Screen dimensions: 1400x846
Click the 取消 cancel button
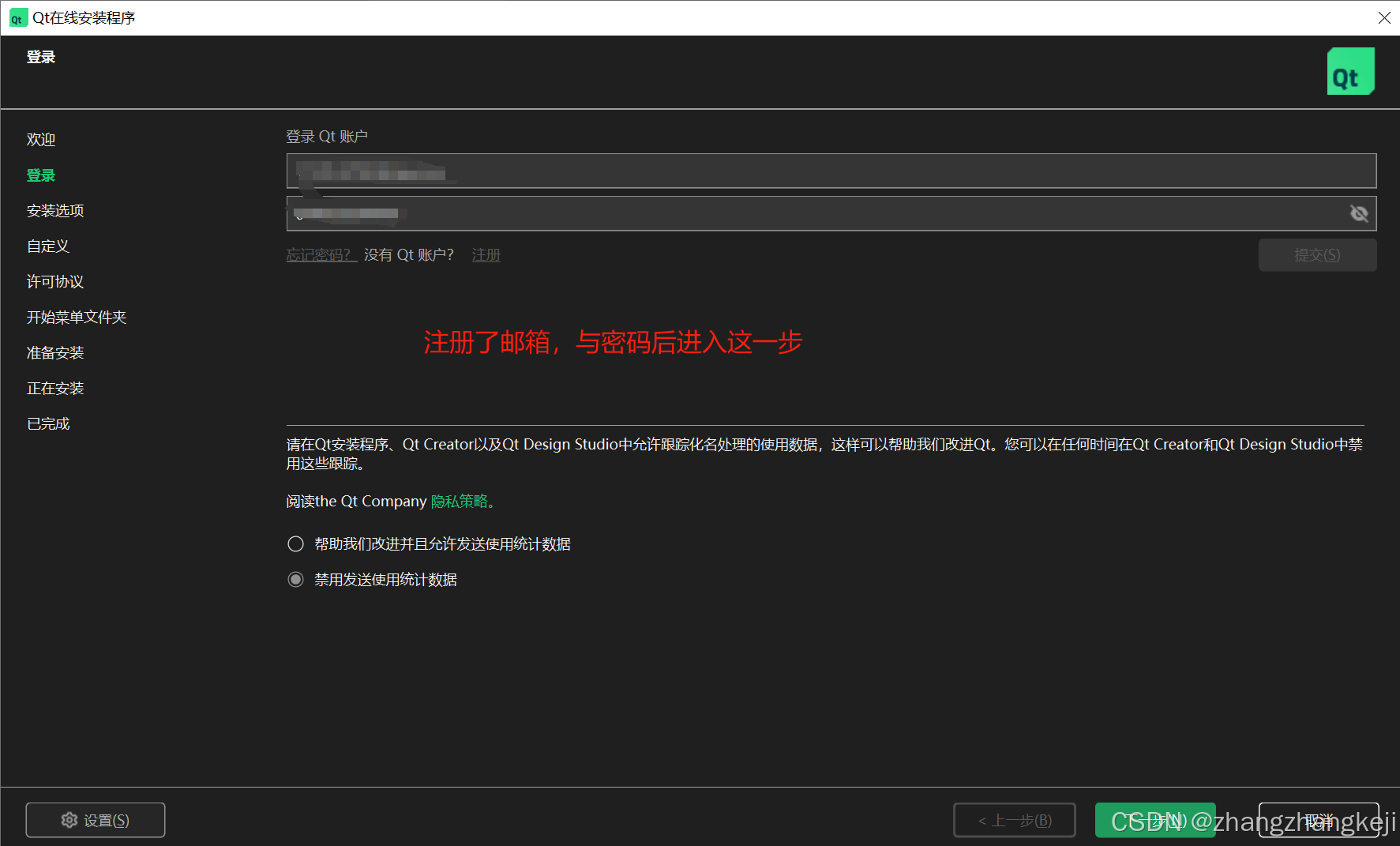(x=1319, y=820)
